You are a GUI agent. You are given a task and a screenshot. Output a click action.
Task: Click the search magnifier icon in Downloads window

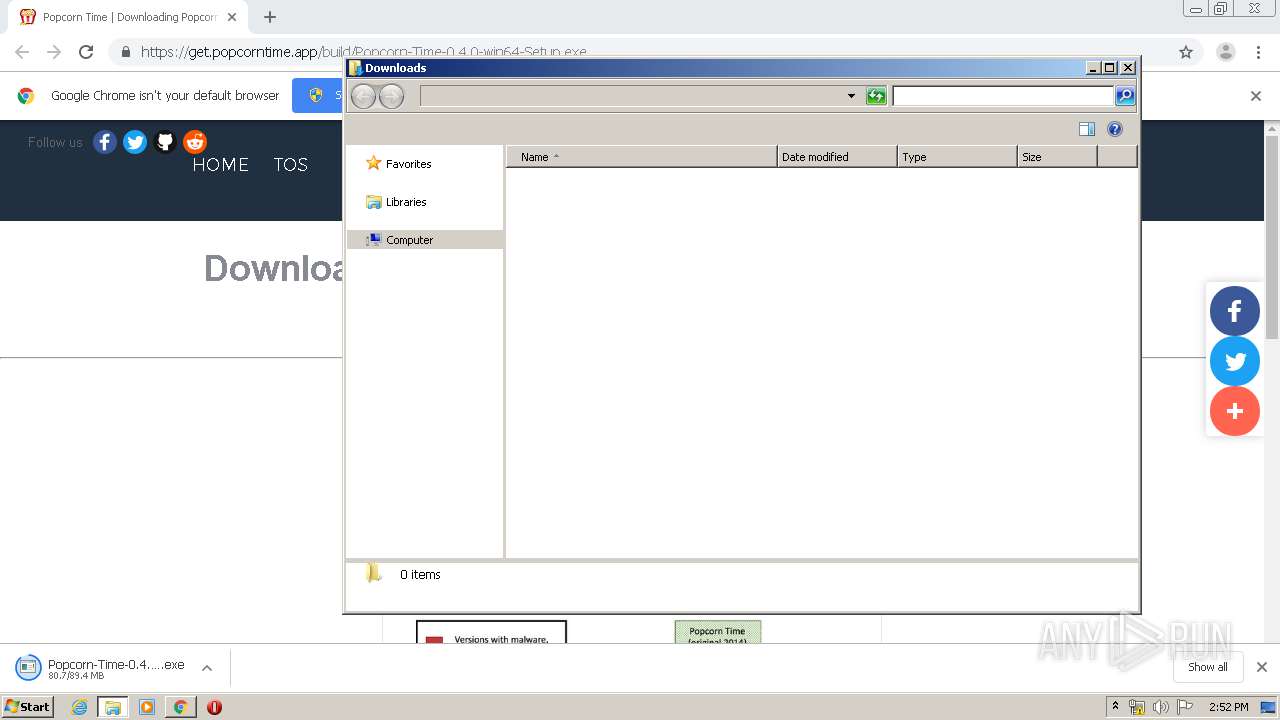coord(1125,96)
